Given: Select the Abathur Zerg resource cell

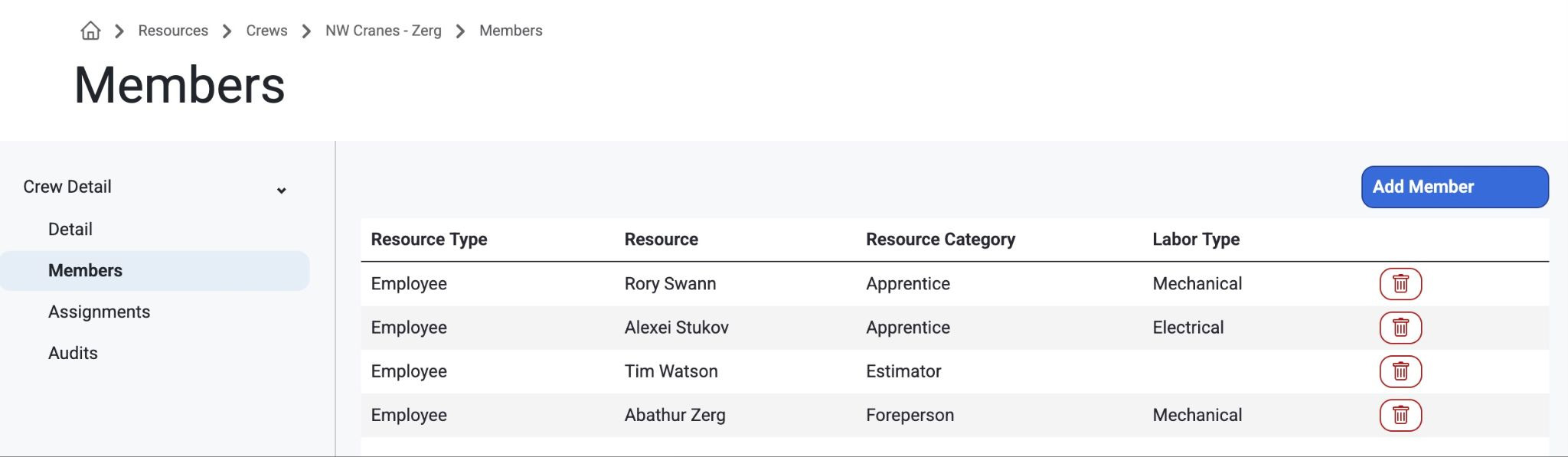Looking at the screenshot, I should point(675,415).
